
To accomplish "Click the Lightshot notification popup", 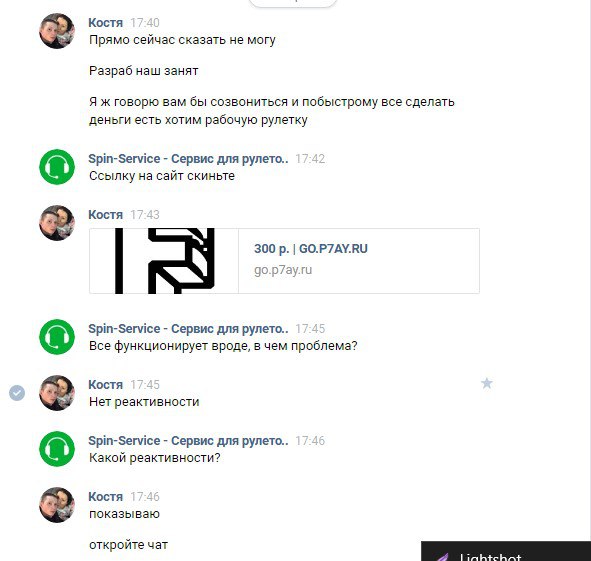I will [x=506, y=551].
